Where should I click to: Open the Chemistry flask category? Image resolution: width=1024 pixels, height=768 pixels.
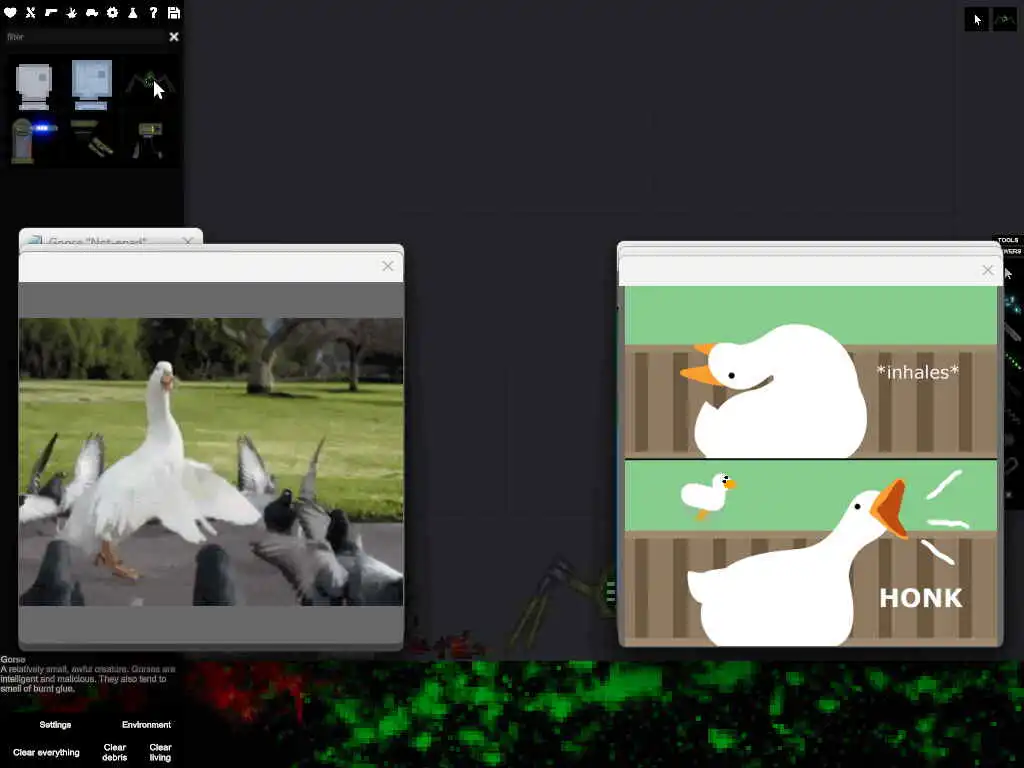tap(133, 12)
